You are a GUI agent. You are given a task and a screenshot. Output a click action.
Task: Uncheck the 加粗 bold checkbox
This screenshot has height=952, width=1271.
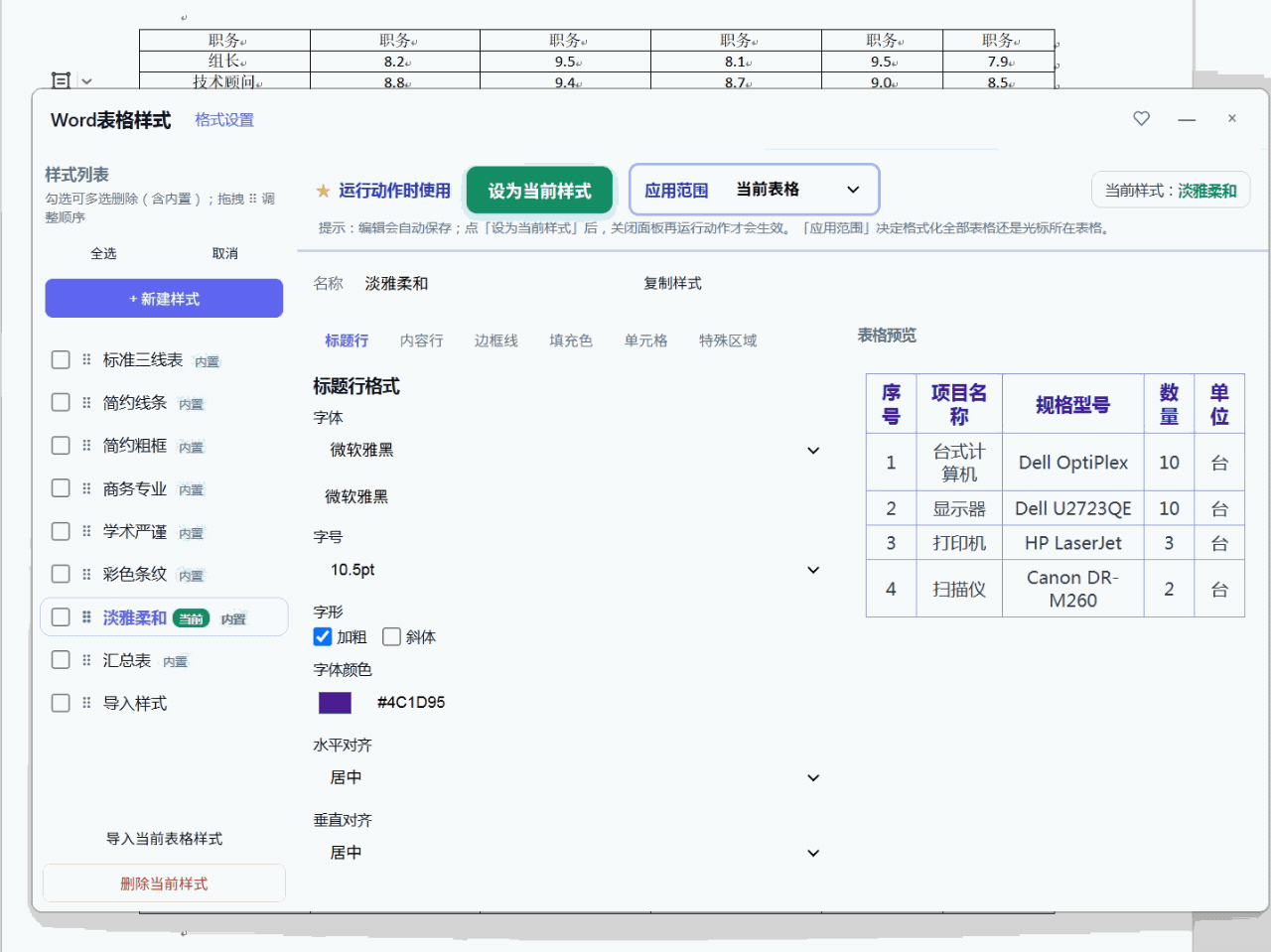click(x=323, y=636)
